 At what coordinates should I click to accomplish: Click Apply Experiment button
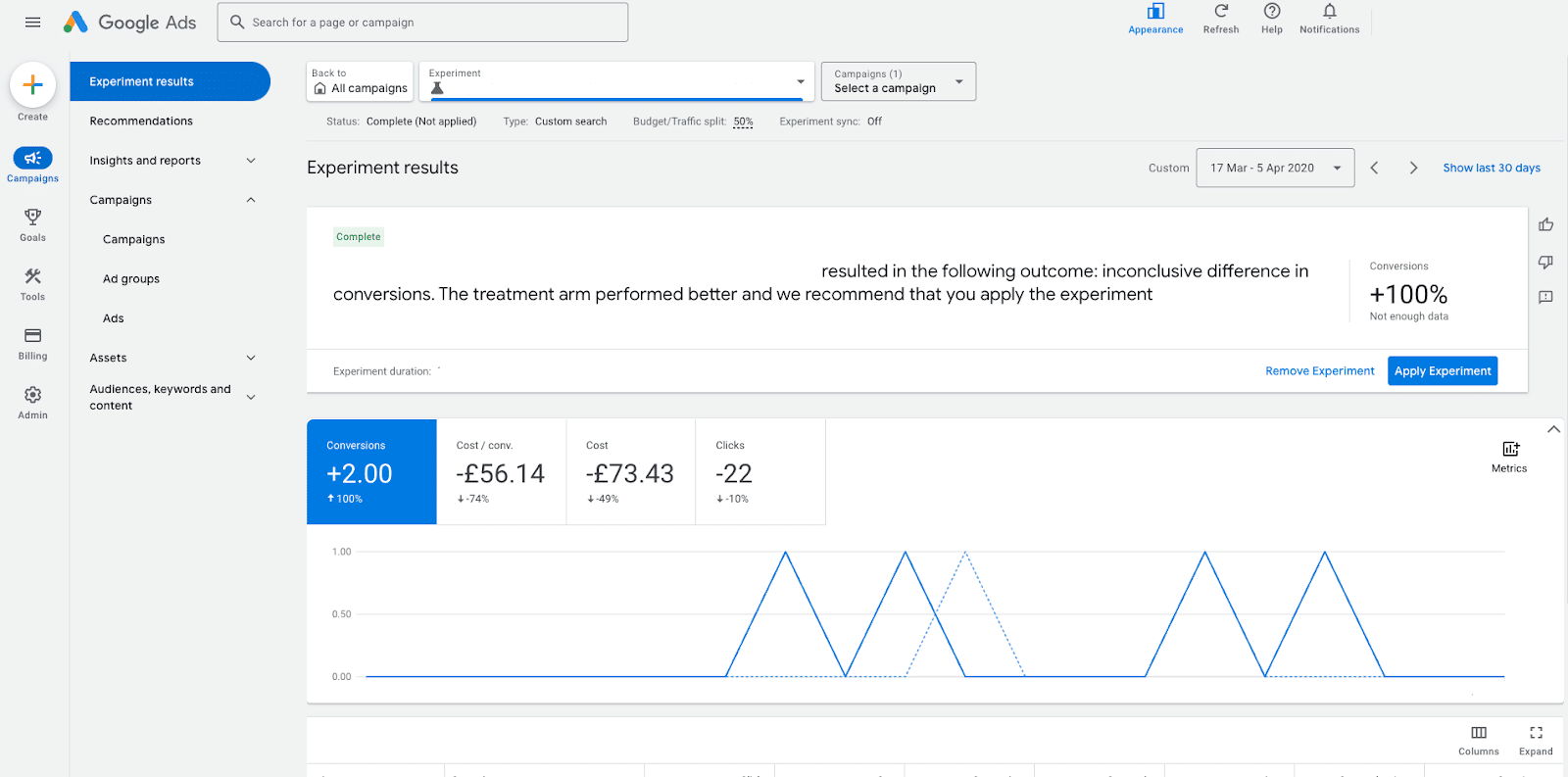click(1443, 371)
